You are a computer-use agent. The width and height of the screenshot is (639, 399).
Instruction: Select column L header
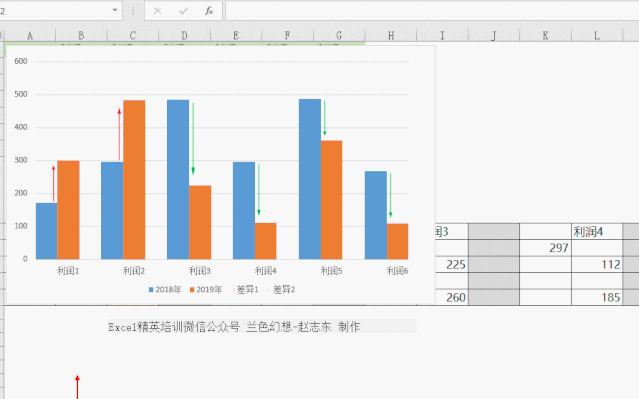pyautogui.click(x=597, y=36)
